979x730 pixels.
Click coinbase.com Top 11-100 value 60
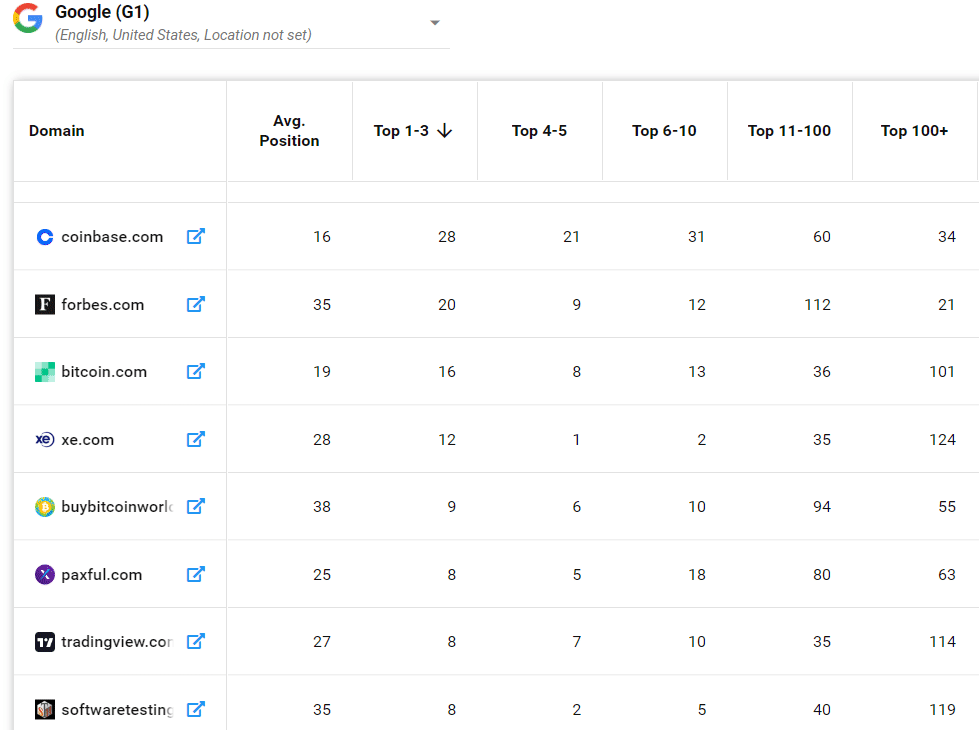822,237
